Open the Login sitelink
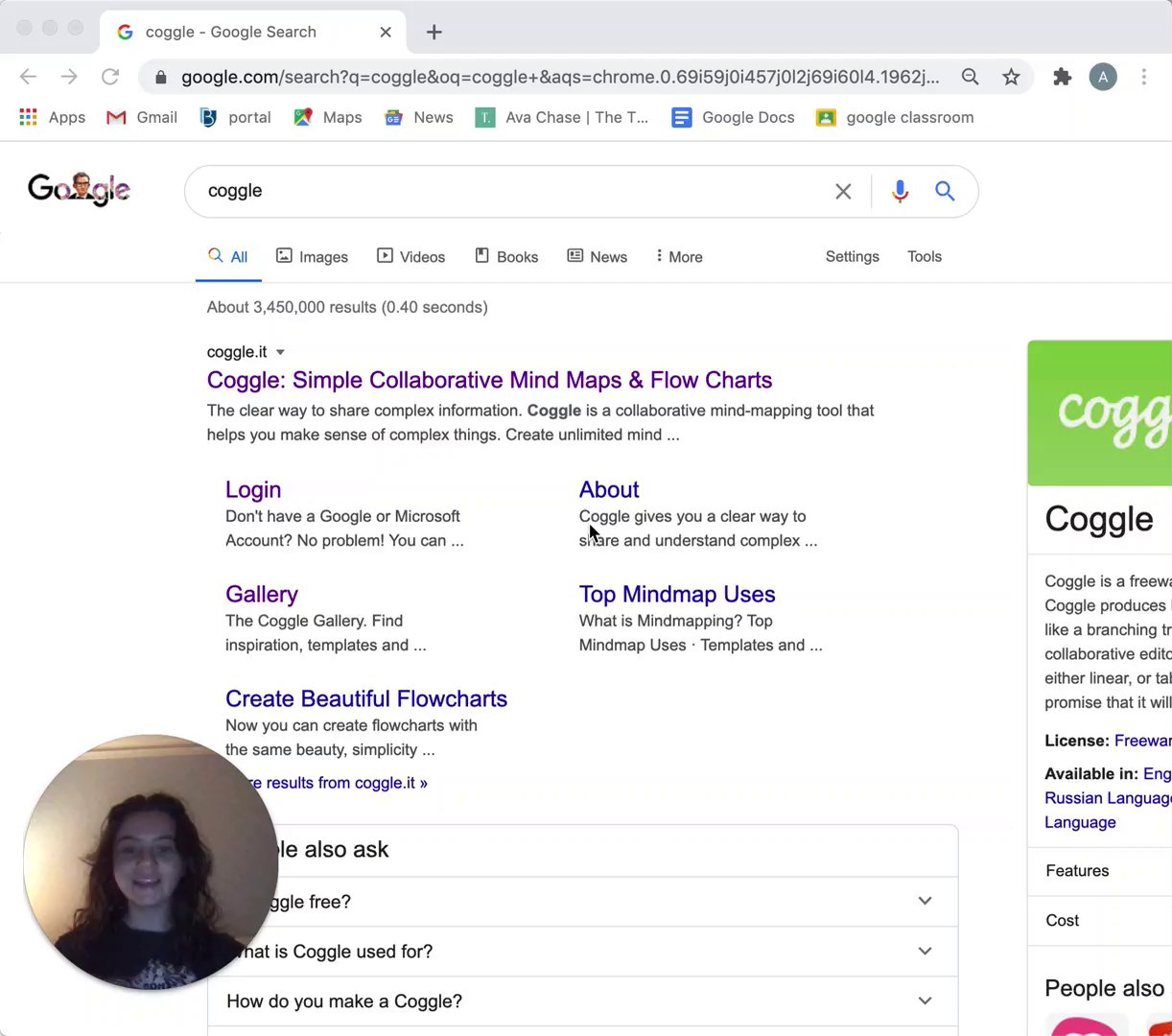 coord(253,489)
